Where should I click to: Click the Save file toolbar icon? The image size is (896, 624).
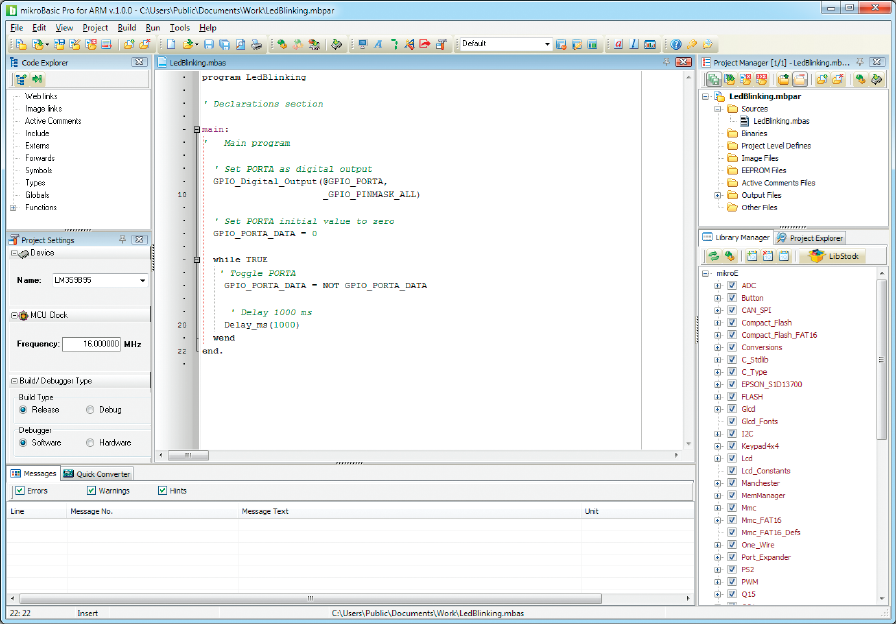[x=209, y=45]
